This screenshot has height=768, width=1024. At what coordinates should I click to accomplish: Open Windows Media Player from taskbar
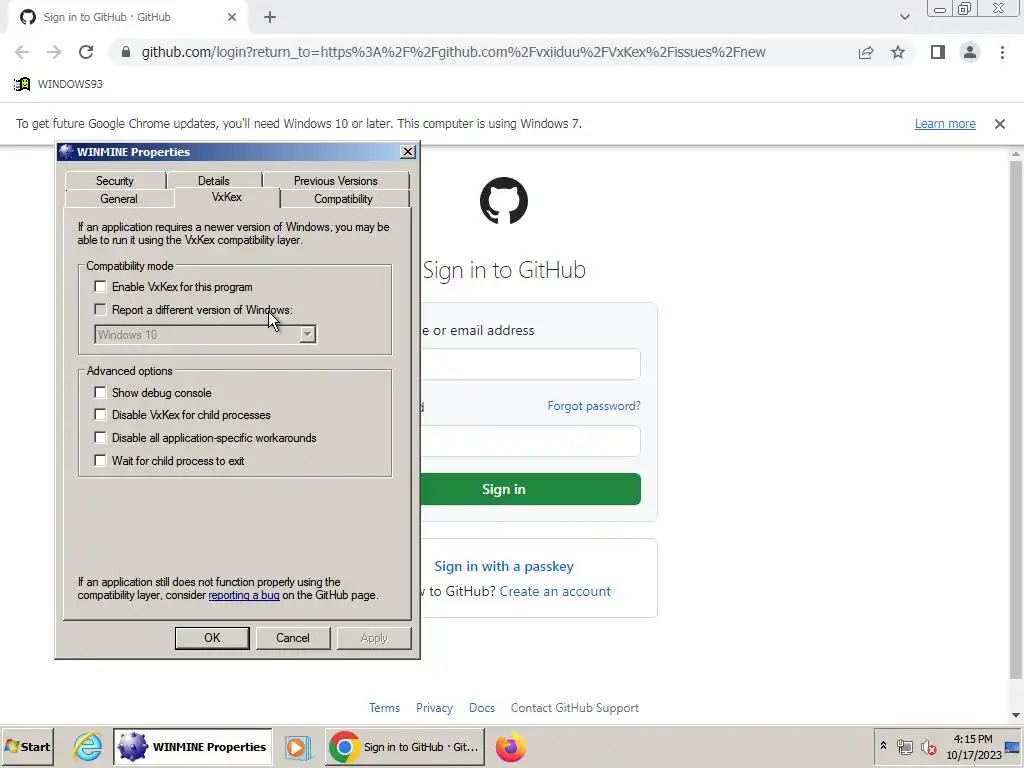click(298, 747)
